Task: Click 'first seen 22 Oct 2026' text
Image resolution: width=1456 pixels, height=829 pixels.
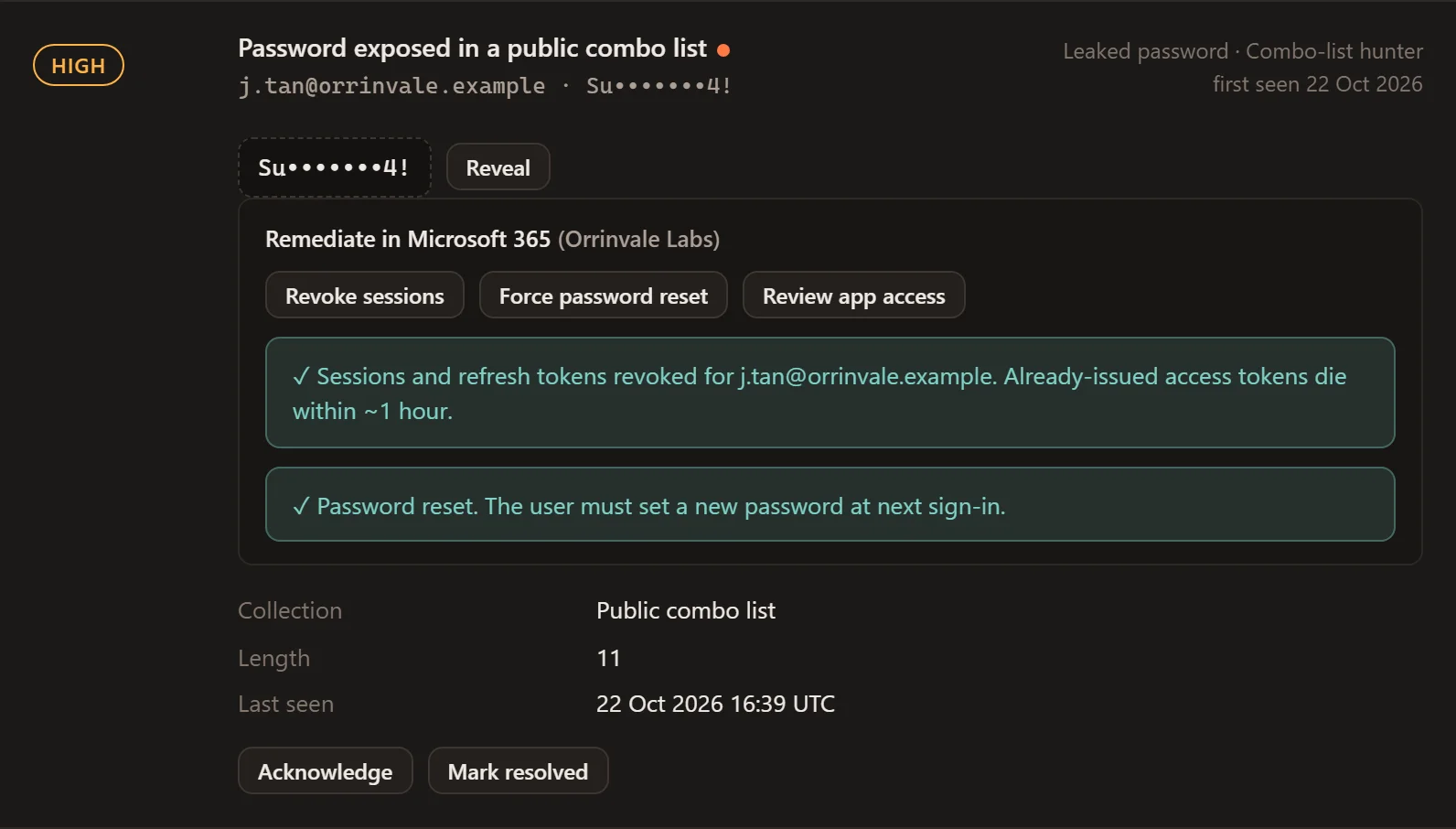Action: (1318, 84)
